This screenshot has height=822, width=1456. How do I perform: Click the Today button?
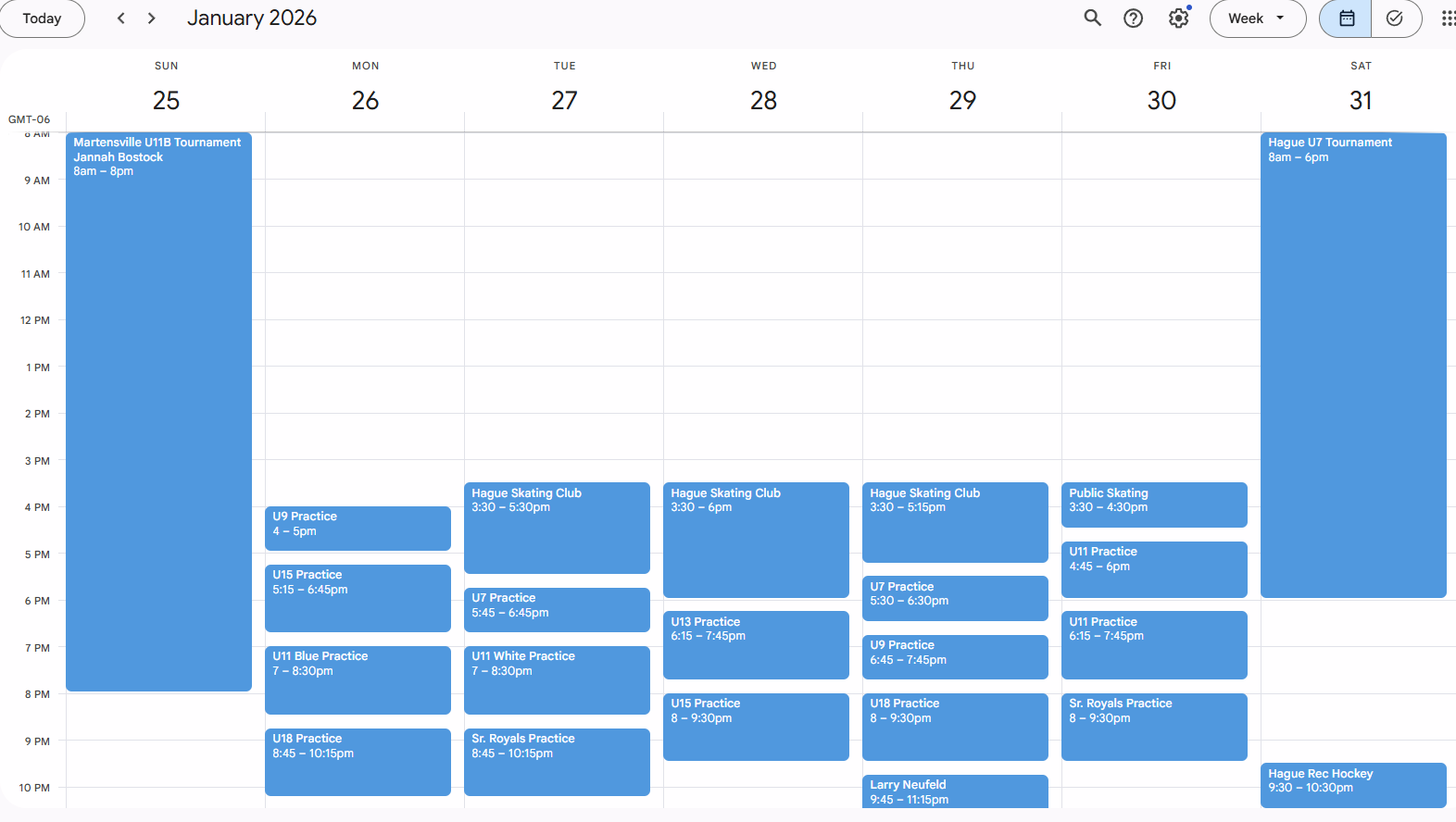click(42, 19)
